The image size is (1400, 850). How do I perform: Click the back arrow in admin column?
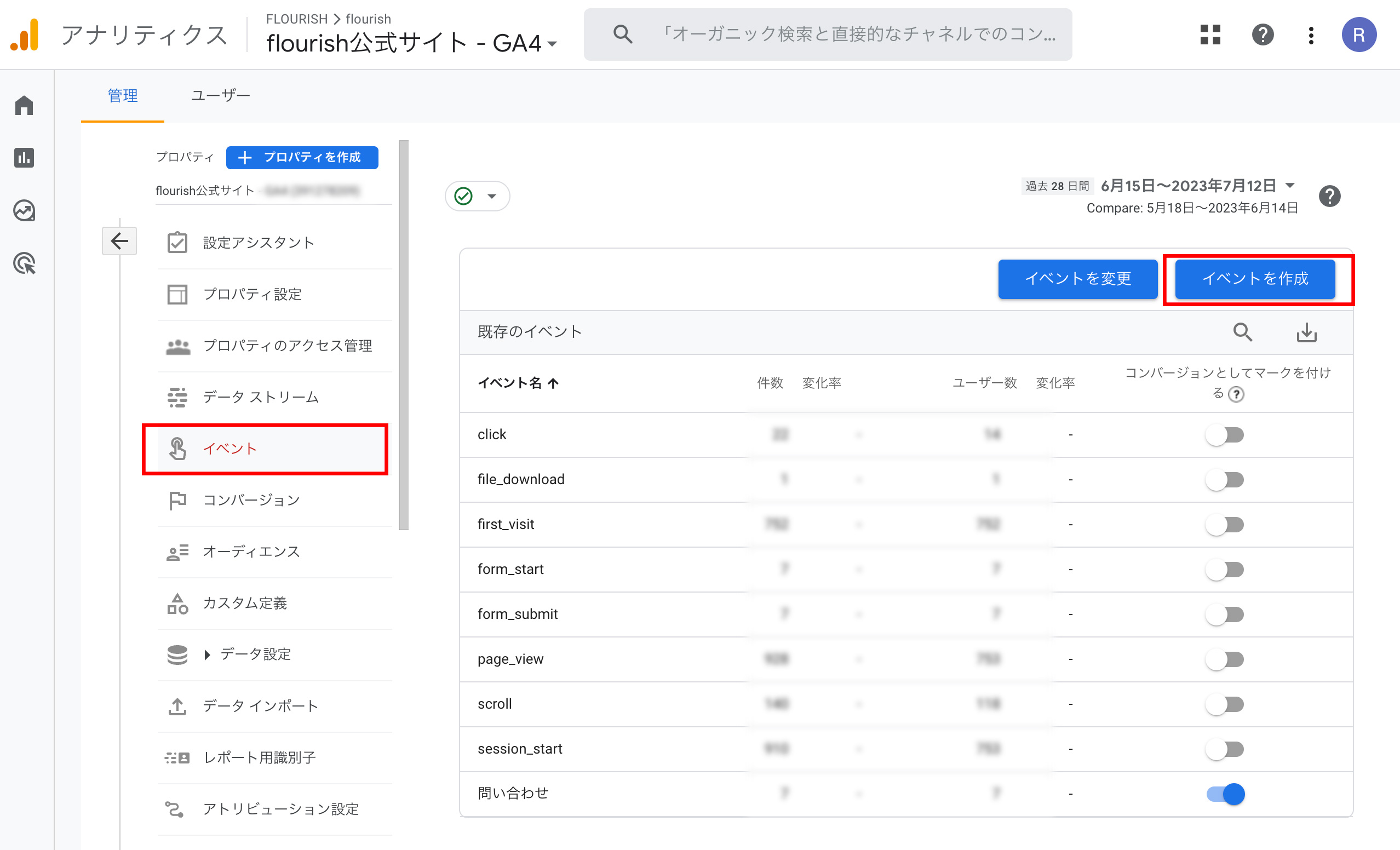pos(119,241)
